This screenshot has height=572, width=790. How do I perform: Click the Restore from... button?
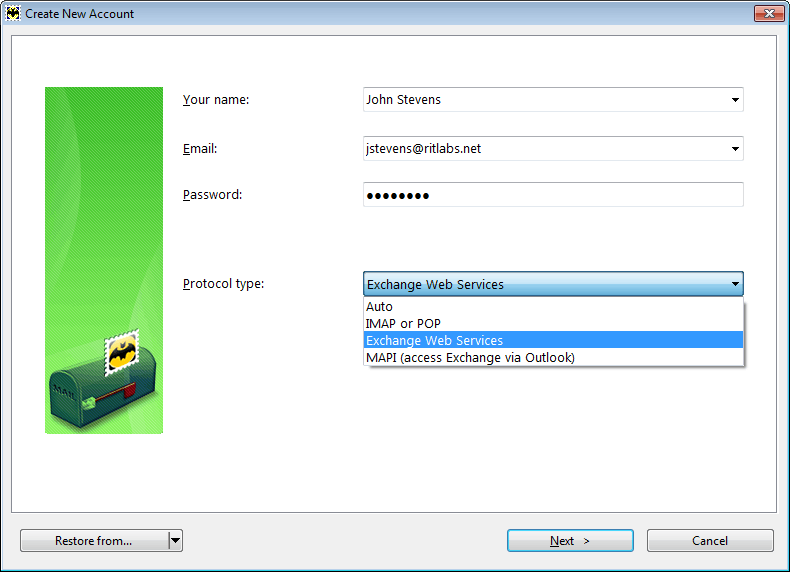pyautogui.click(x=94, y=541)
